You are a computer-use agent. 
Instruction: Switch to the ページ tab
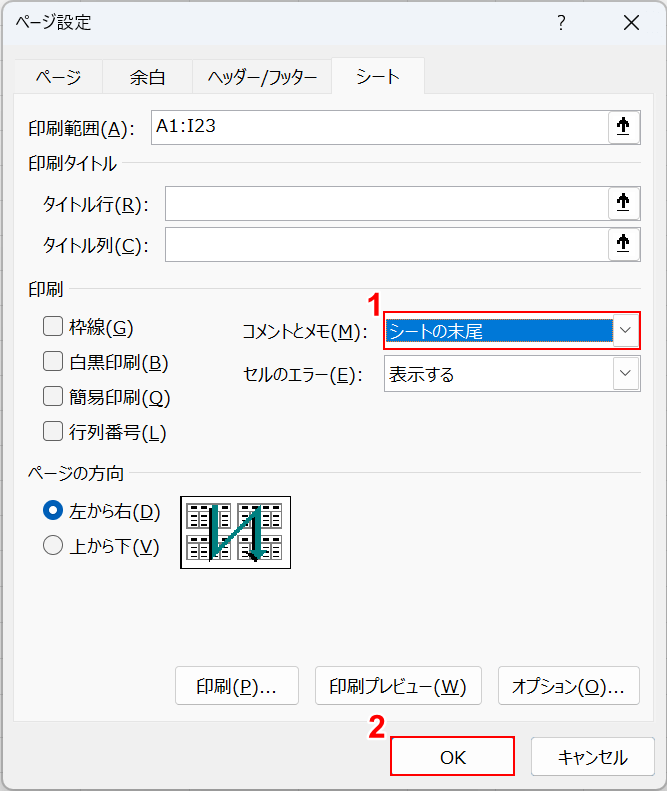click(58, 77)
